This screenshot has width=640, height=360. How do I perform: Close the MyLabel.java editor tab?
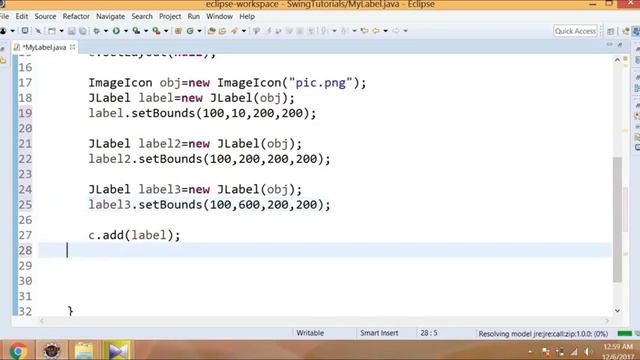click(x=72, y=47)
